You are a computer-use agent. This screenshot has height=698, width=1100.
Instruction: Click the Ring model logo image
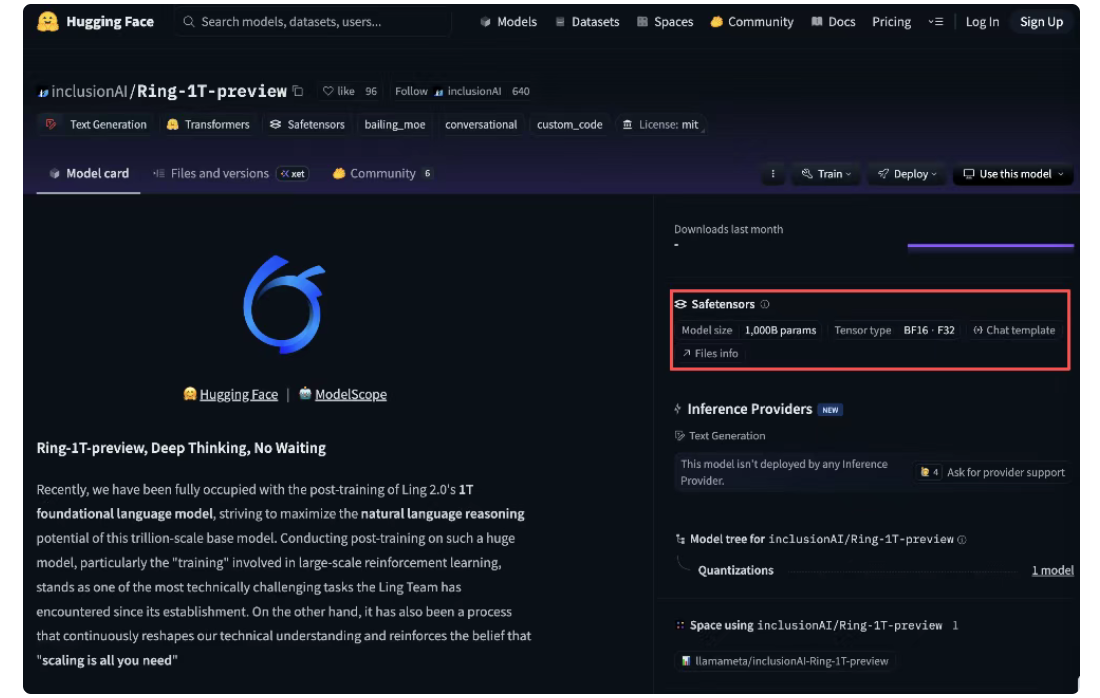(284, 305)
